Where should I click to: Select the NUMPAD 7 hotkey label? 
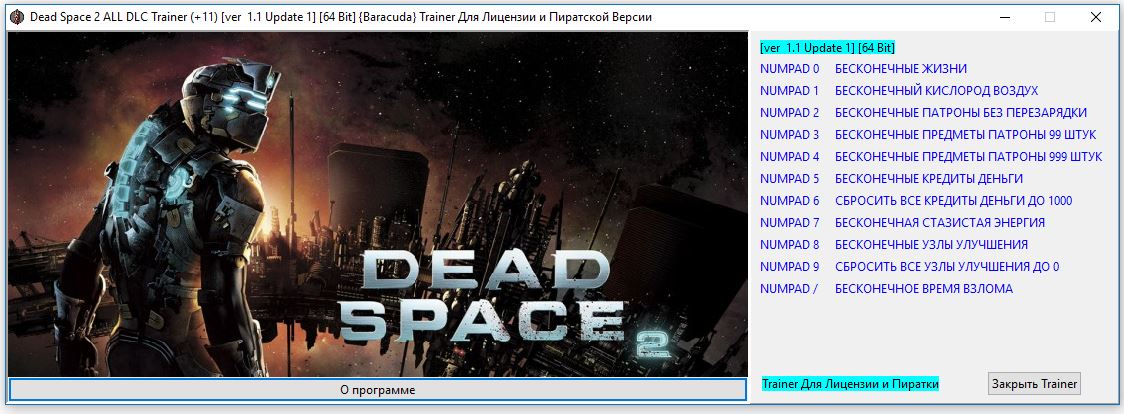click(789, 222)
